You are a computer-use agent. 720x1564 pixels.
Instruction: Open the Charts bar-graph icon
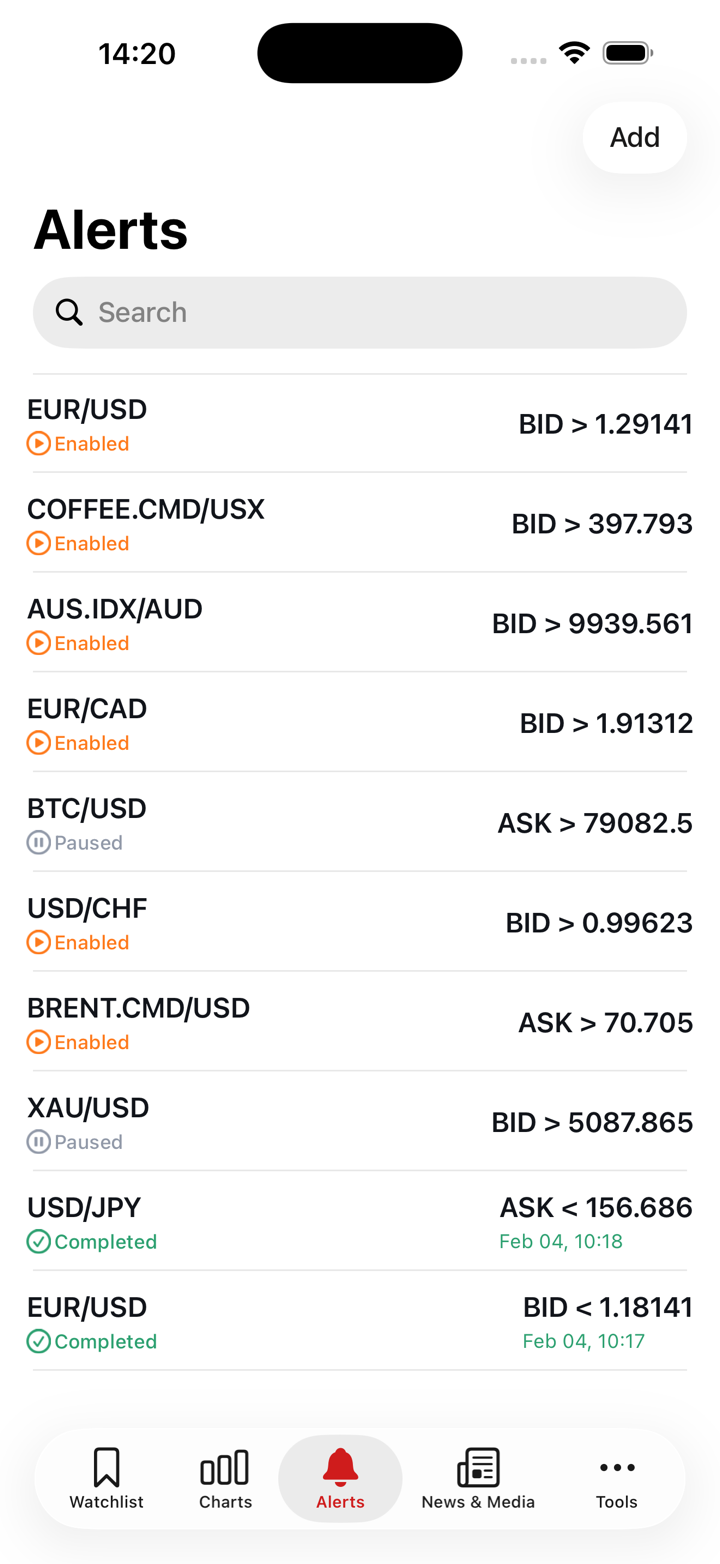pyautogui.click(x=225, y=1468)
